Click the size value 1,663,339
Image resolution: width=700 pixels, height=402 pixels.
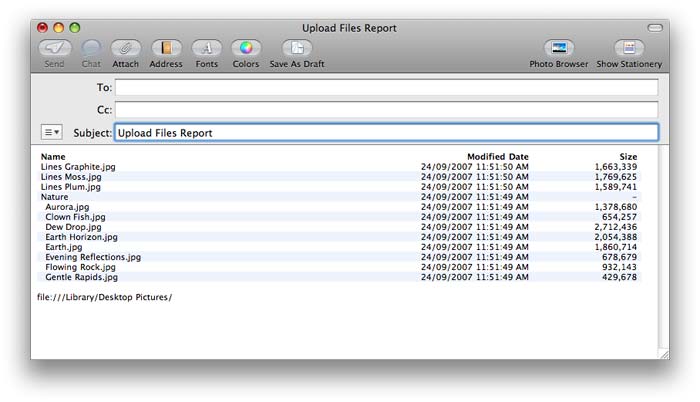616,167
